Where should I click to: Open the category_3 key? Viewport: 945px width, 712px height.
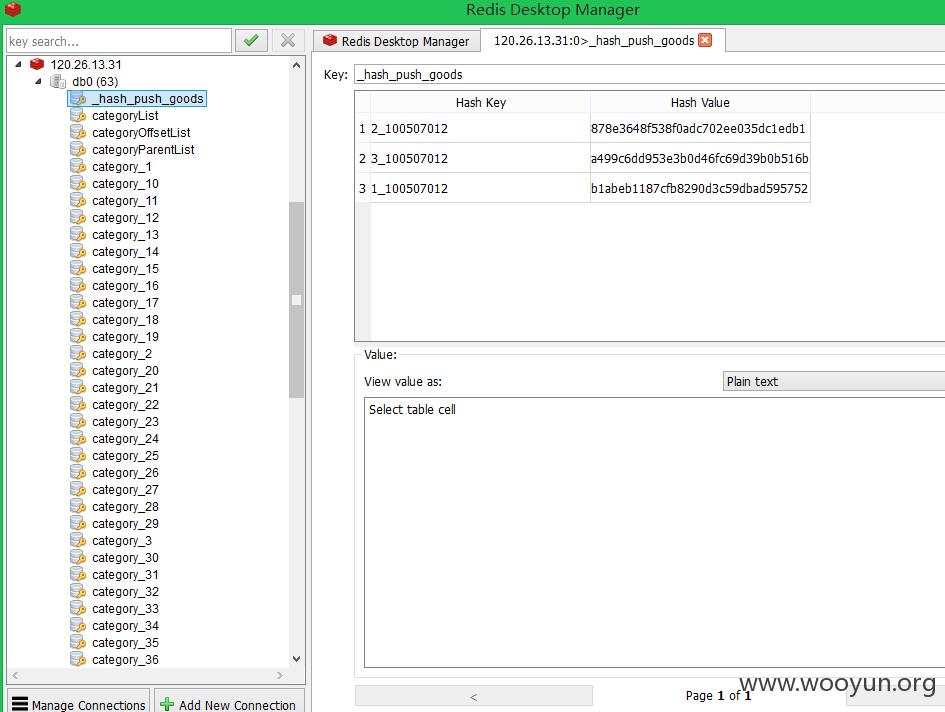coord(122,541)
